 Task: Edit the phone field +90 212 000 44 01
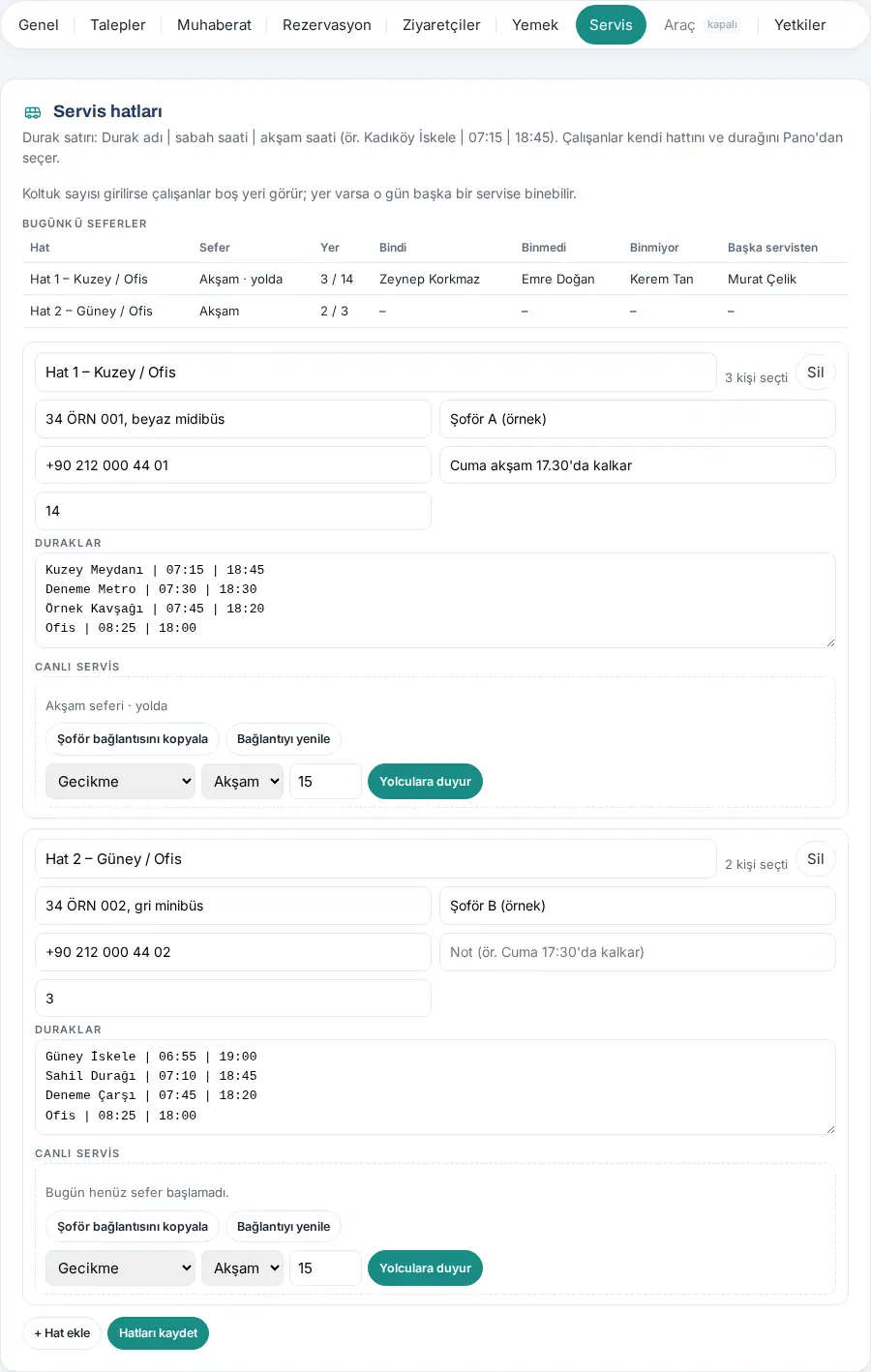pos(233,465)
